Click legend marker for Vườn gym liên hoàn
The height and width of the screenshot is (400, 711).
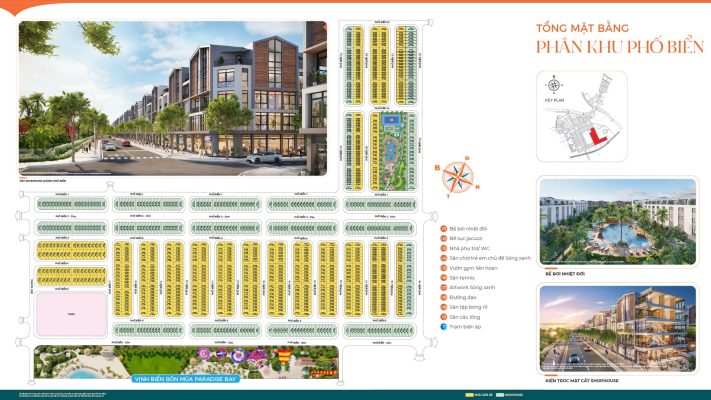tap(443, 268)
